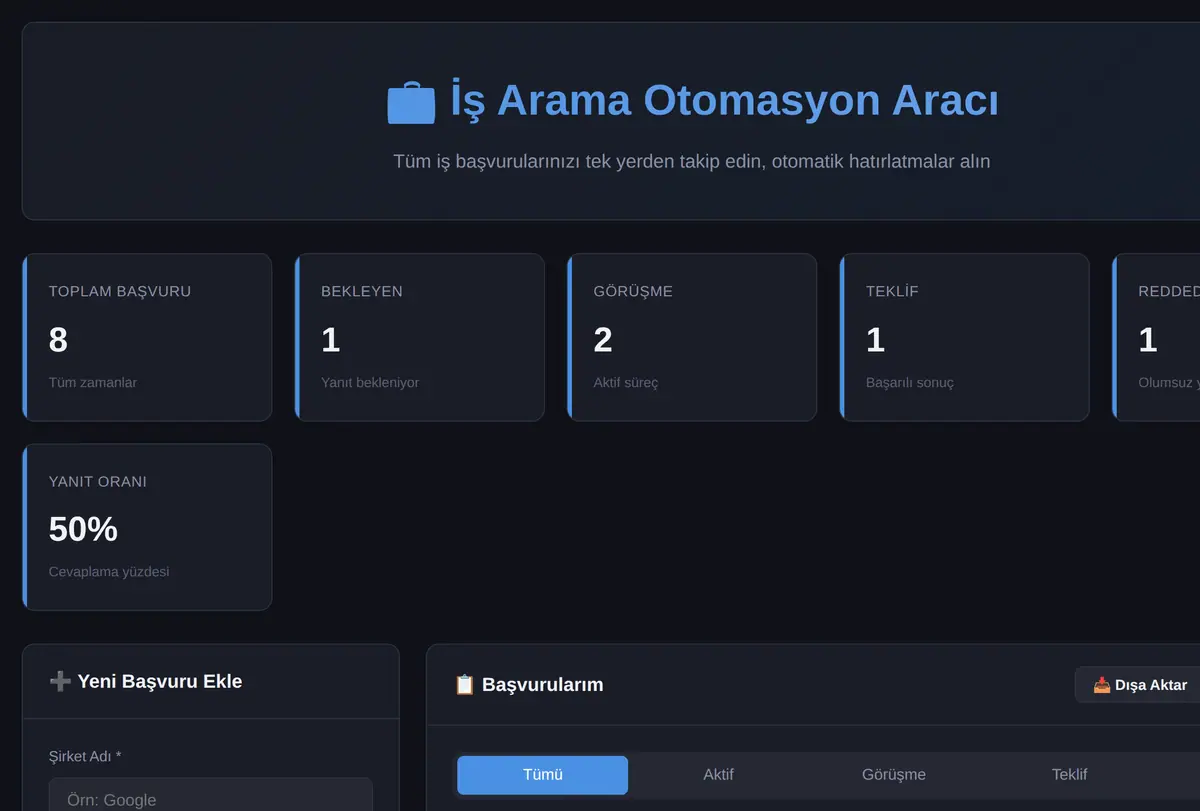The image size is (1200, 811).
Task: Click the briefcase icon in the header
Action: pos(411,103)
